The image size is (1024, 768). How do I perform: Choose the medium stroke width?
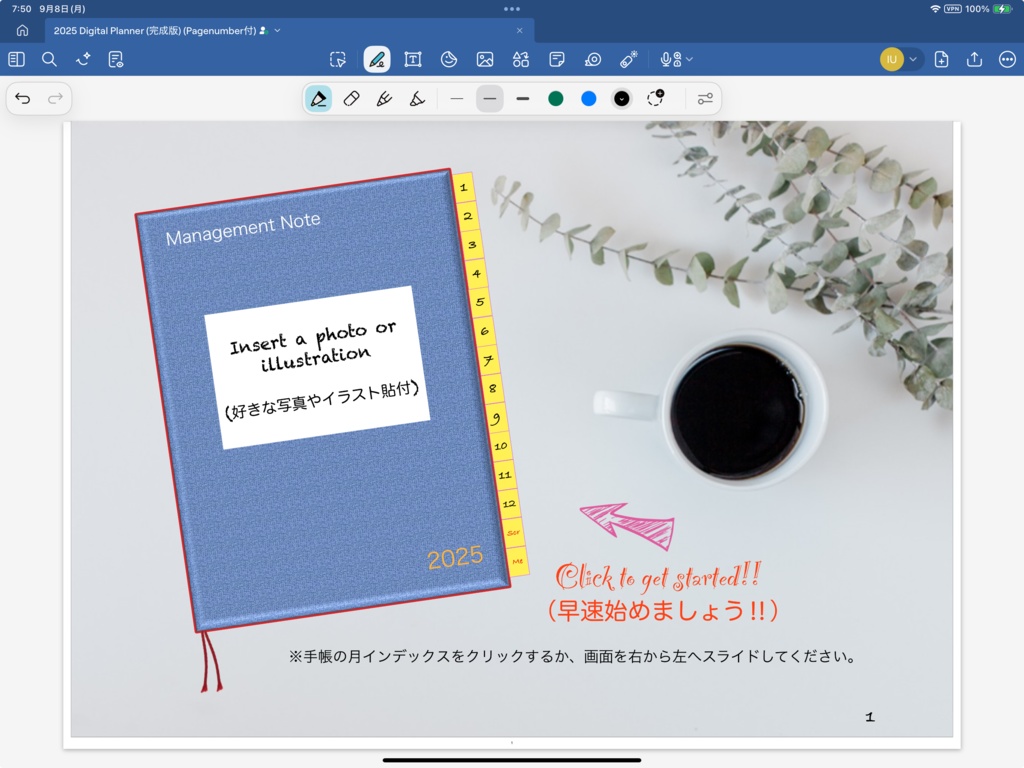(489, 99)
